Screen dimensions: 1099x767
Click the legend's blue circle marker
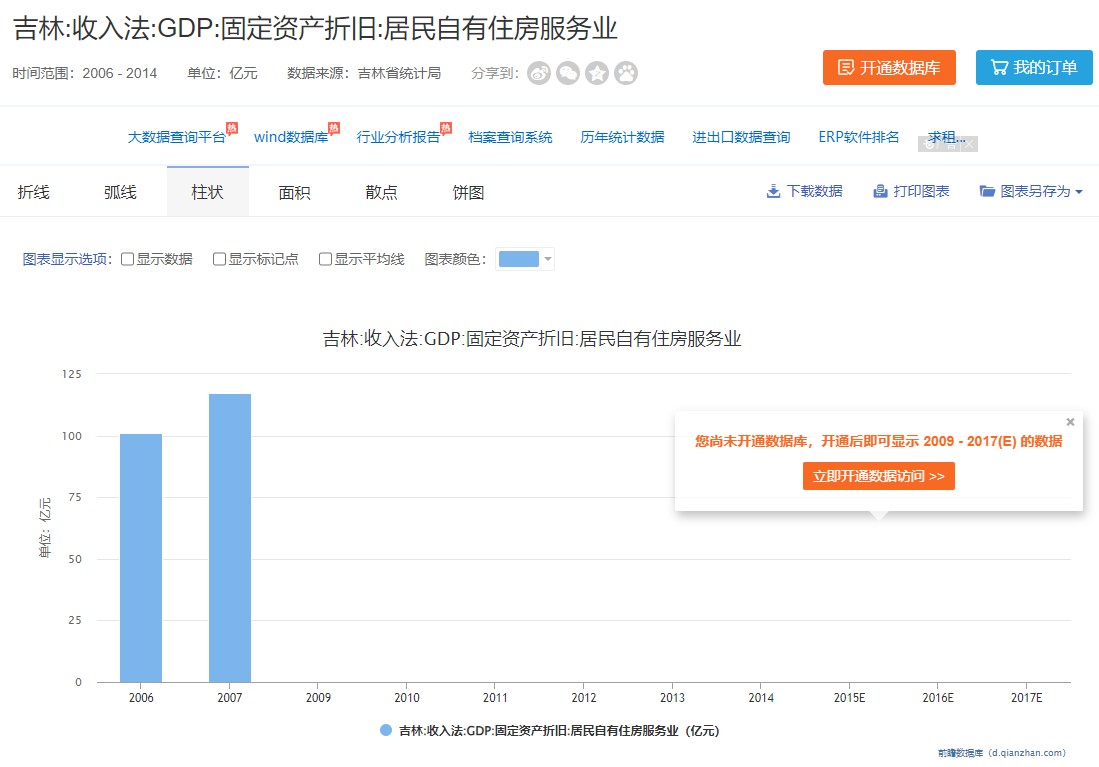tap(386, 731)
